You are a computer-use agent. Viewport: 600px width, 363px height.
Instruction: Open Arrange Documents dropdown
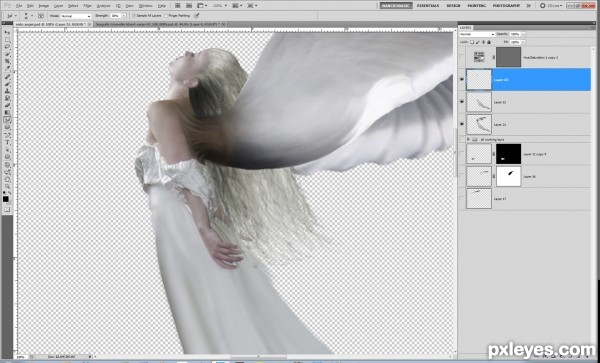point(237,6)
